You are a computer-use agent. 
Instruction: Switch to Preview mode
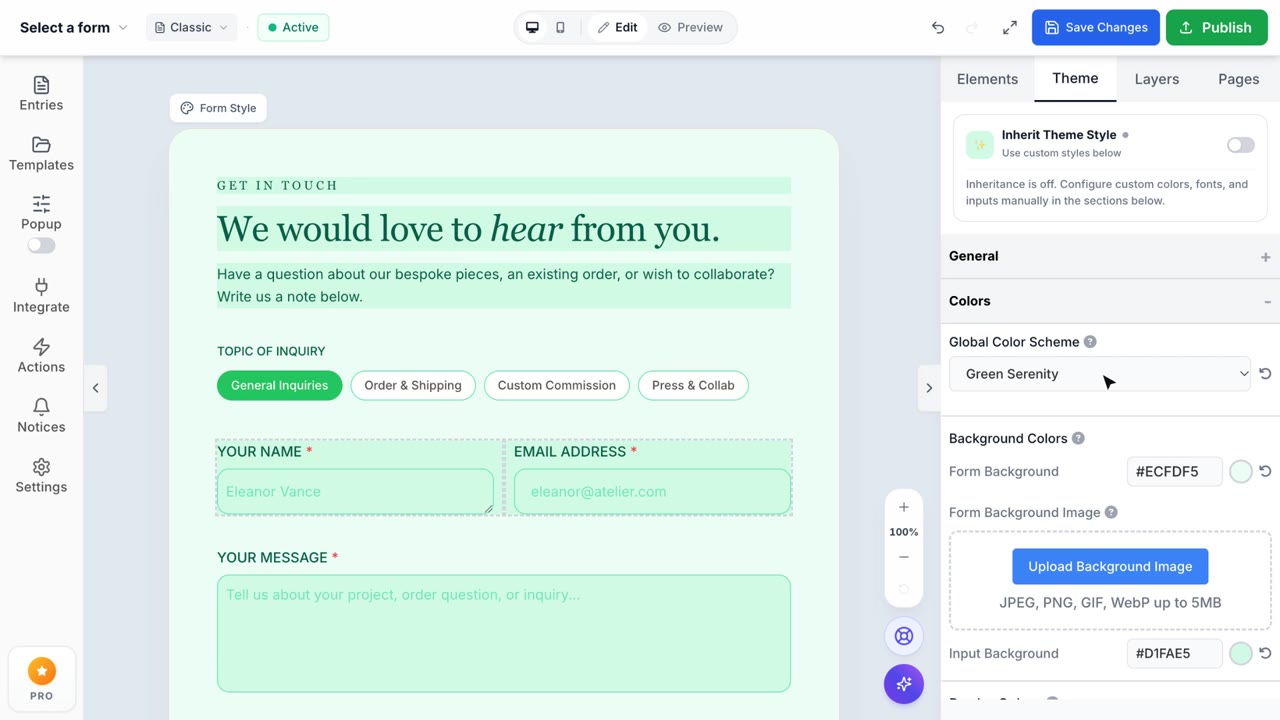[x=690, y=27]
